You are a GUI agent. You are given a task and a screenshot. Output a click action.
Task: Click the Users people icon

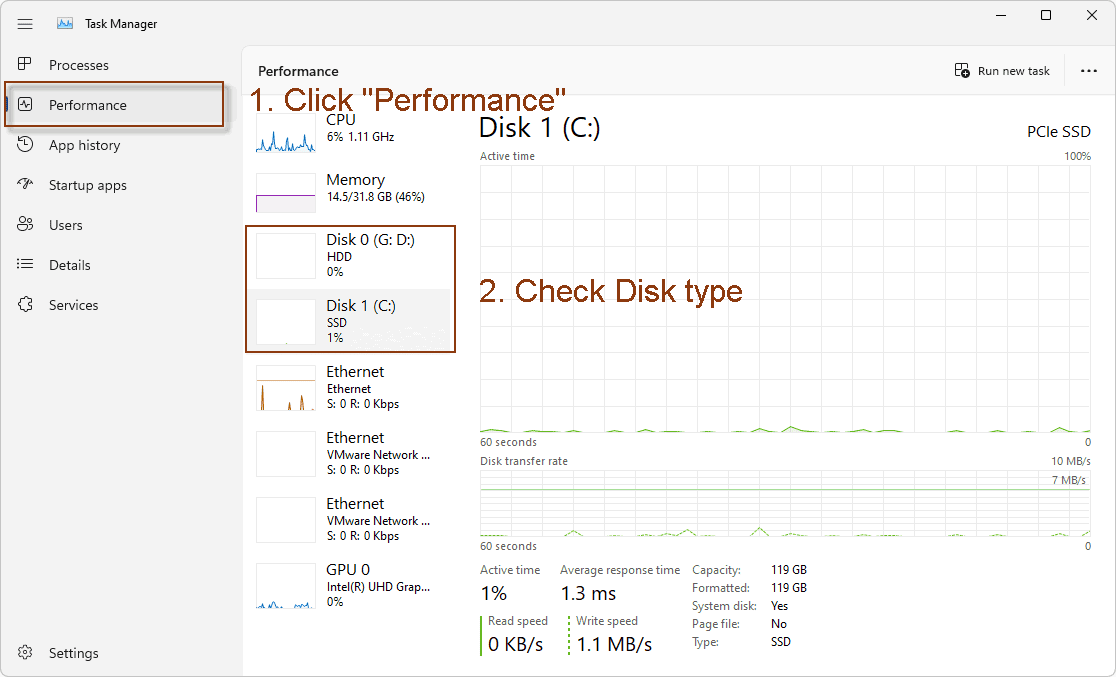pos(26,225)
